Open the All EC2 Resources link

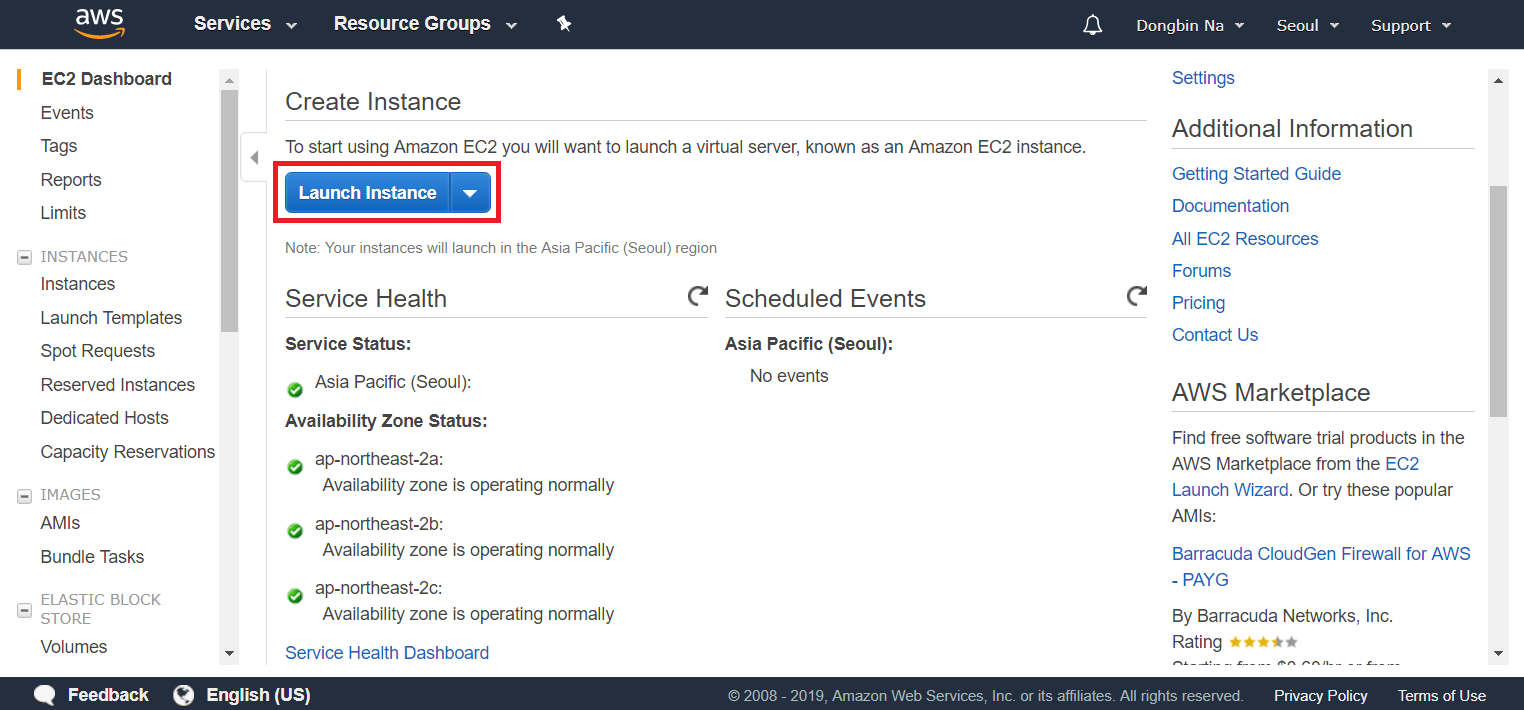[x=1245, y=239]
